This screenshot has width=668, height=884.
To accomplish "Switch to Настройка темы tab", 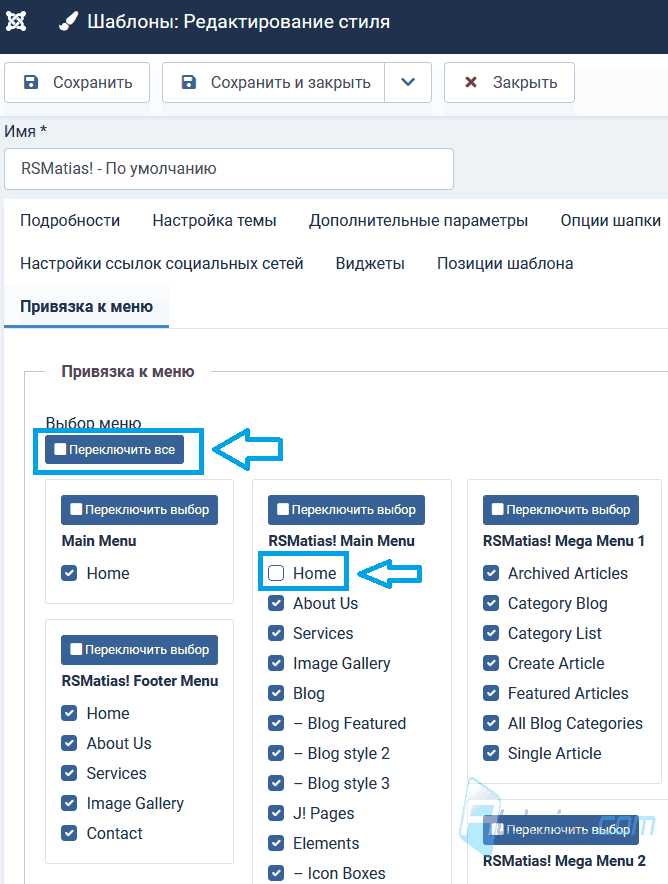I will [x=214, y=220].
